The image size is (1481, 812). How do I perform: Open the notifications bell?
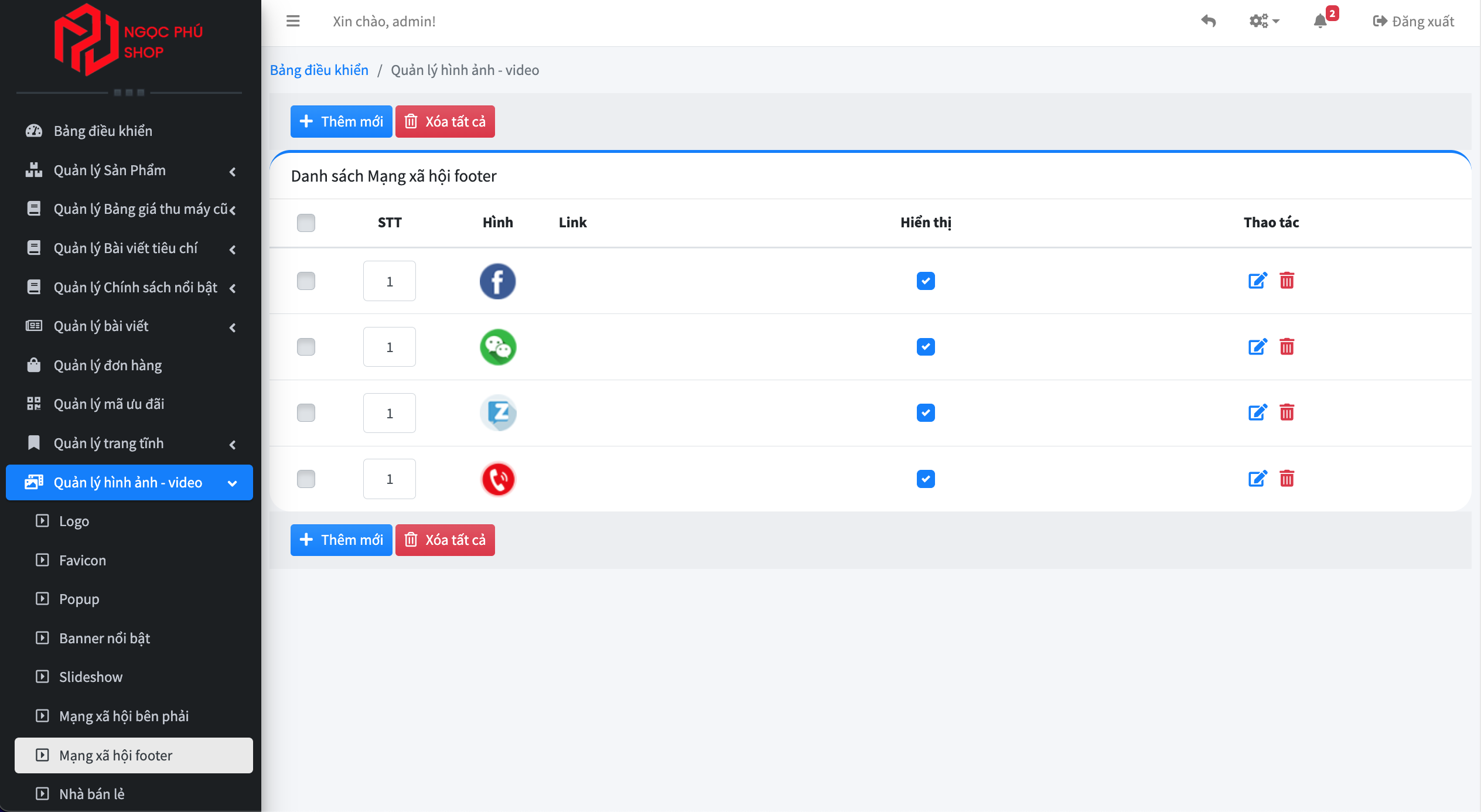(1320, 22)
